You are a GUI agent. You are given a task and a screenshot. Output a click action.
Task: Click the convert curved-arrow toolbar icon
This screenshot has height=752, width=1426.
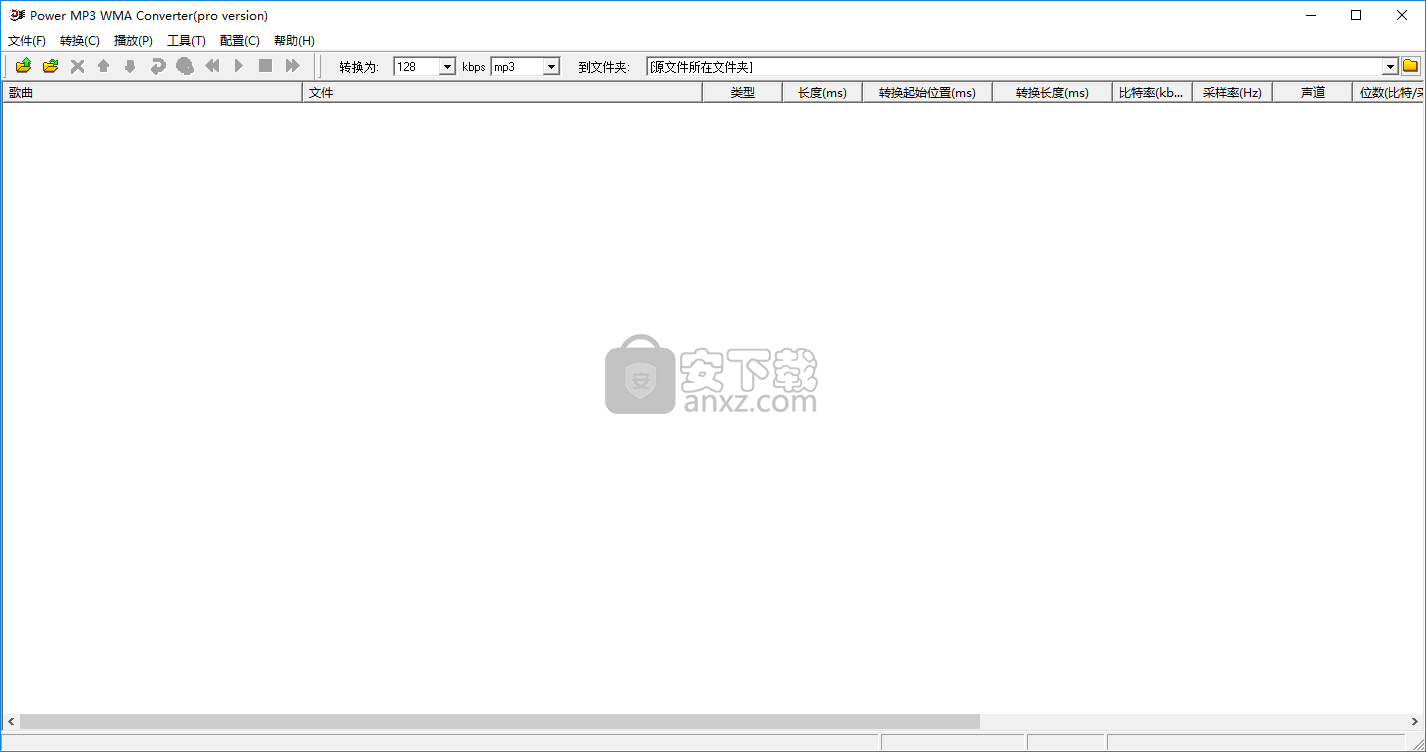(157, 66)
